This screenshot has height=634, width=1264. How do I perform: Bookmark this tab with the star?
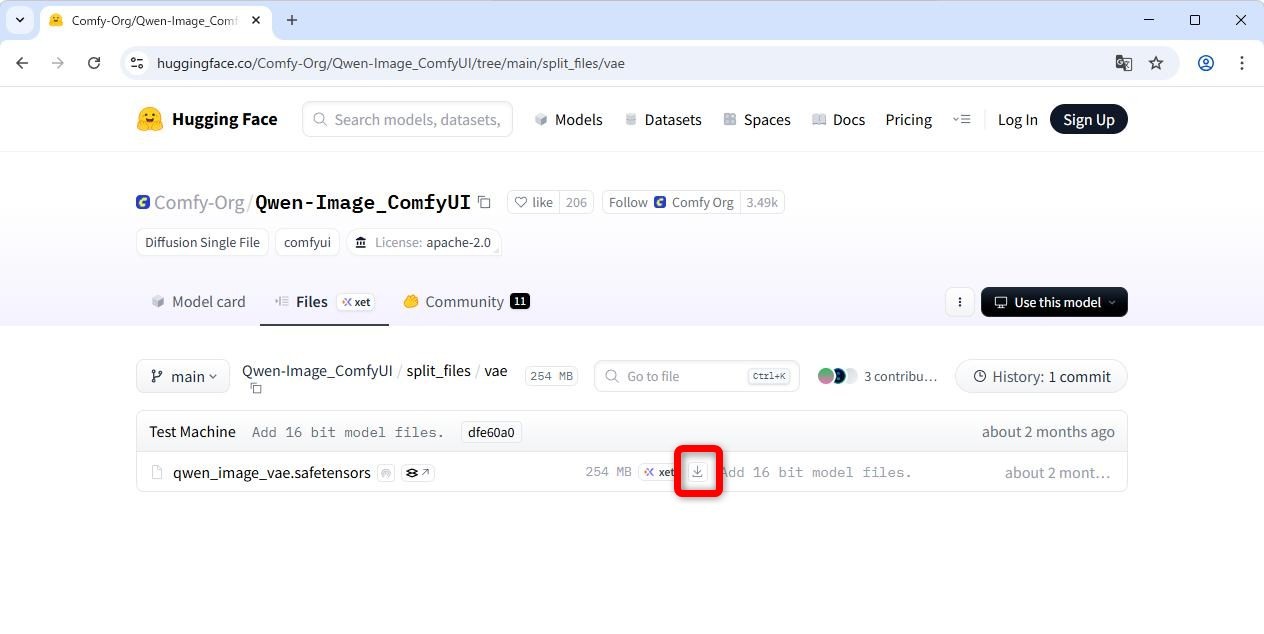click(x=1156, y=63)
